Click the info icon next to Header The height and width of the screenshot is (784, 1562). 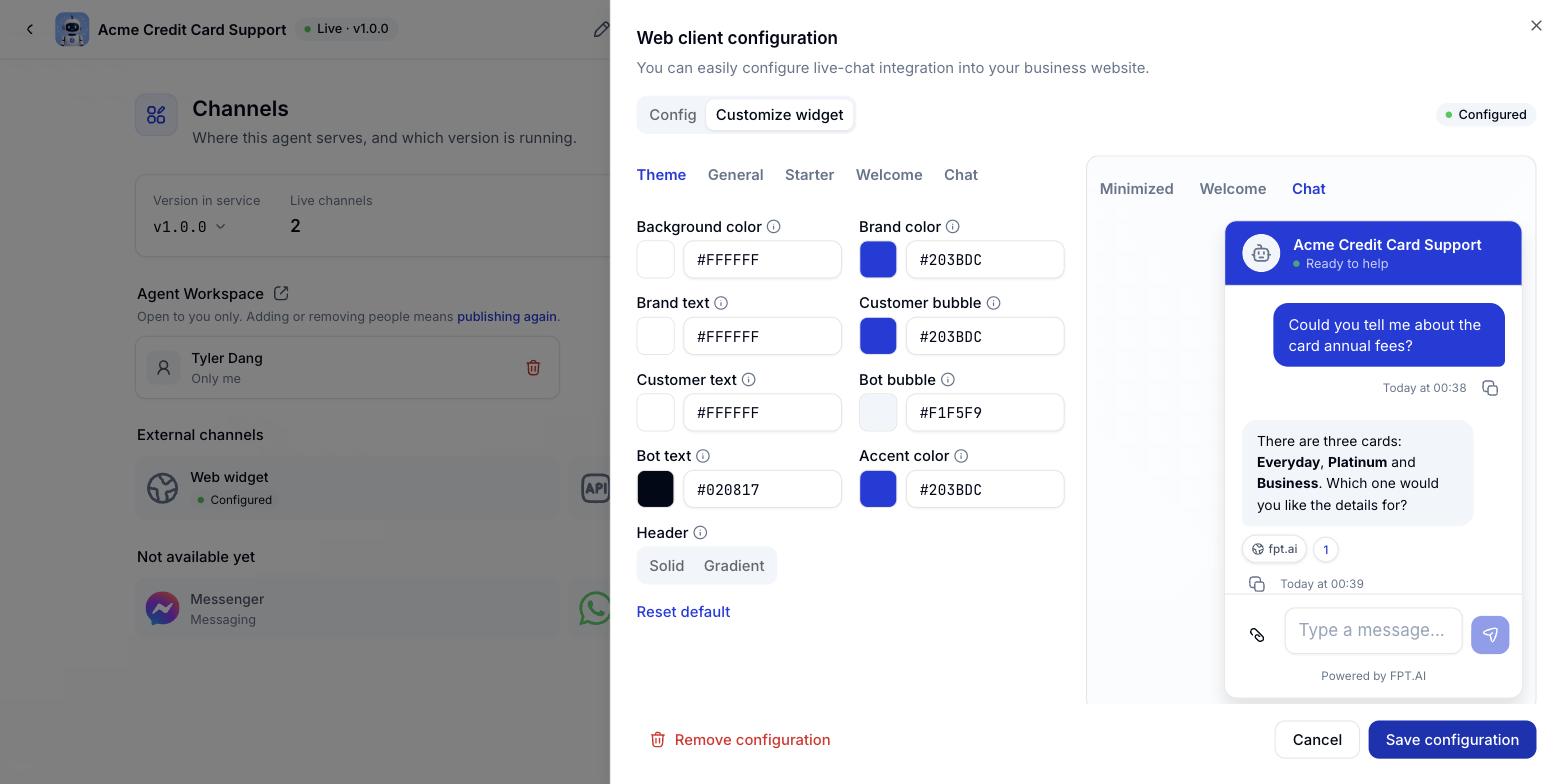pyautogui.click(x=700, y=533)
